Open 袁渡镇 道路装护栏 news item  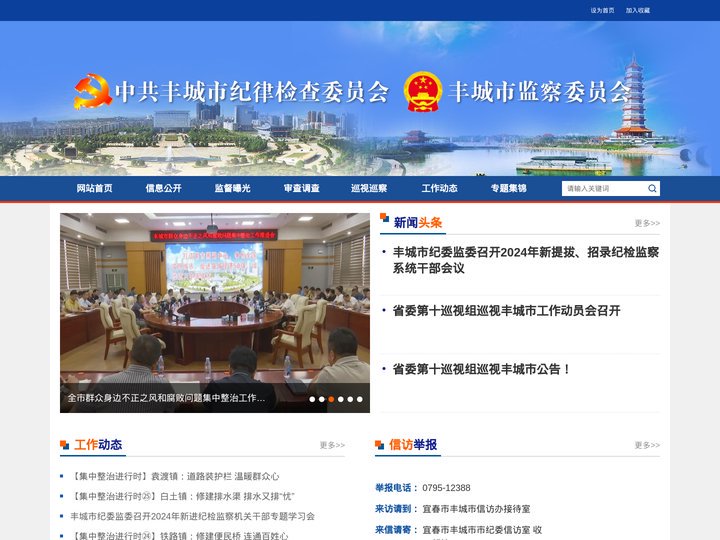click(175, 476)
